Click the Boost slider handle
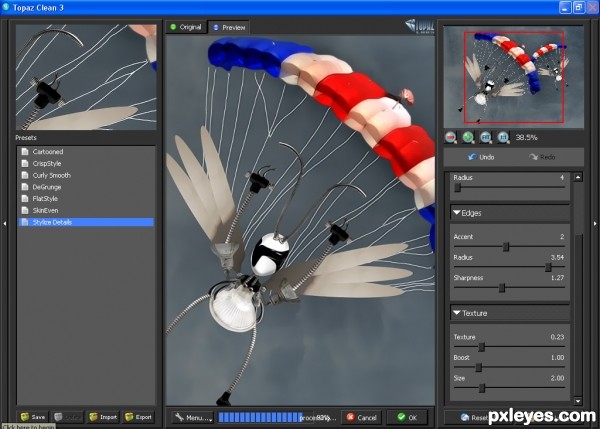 tap(478, 367)
